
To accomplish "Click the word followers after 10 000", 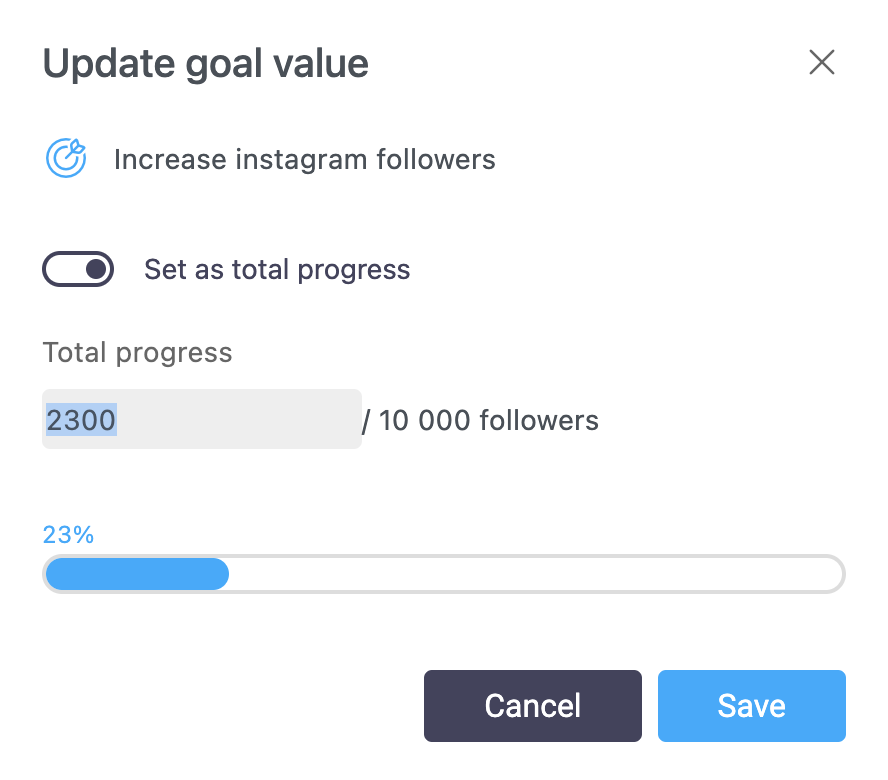I will [x=539, y=420].
